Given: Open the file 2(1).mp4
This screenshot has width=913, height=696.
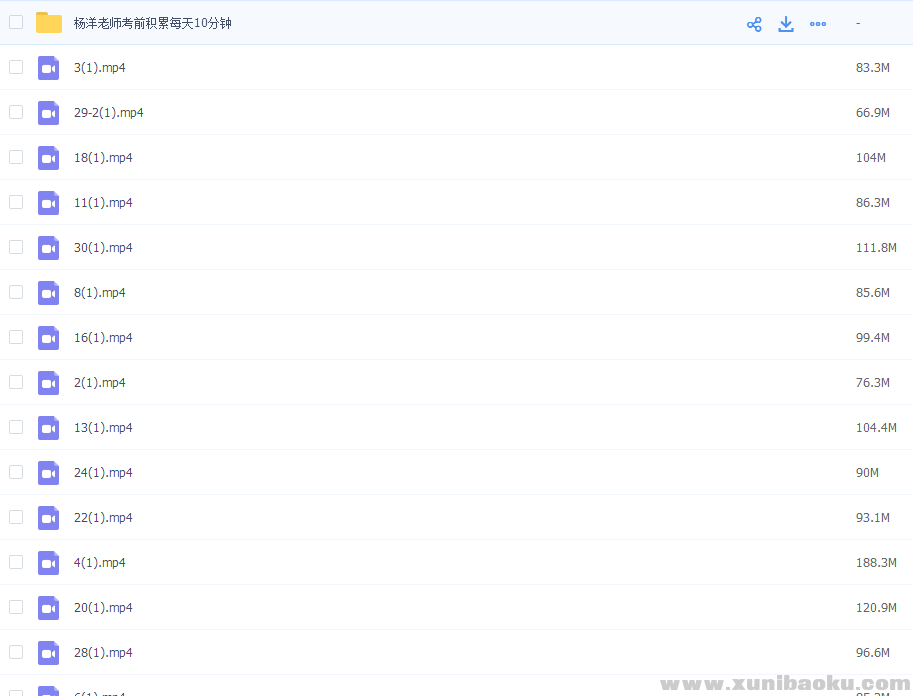Looking at the screenshot, I should click(99, 382).
